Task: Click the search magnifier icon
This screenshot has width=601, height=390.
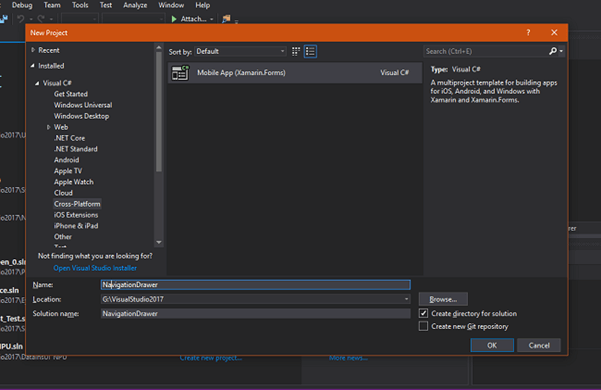Action: [553, 51]
